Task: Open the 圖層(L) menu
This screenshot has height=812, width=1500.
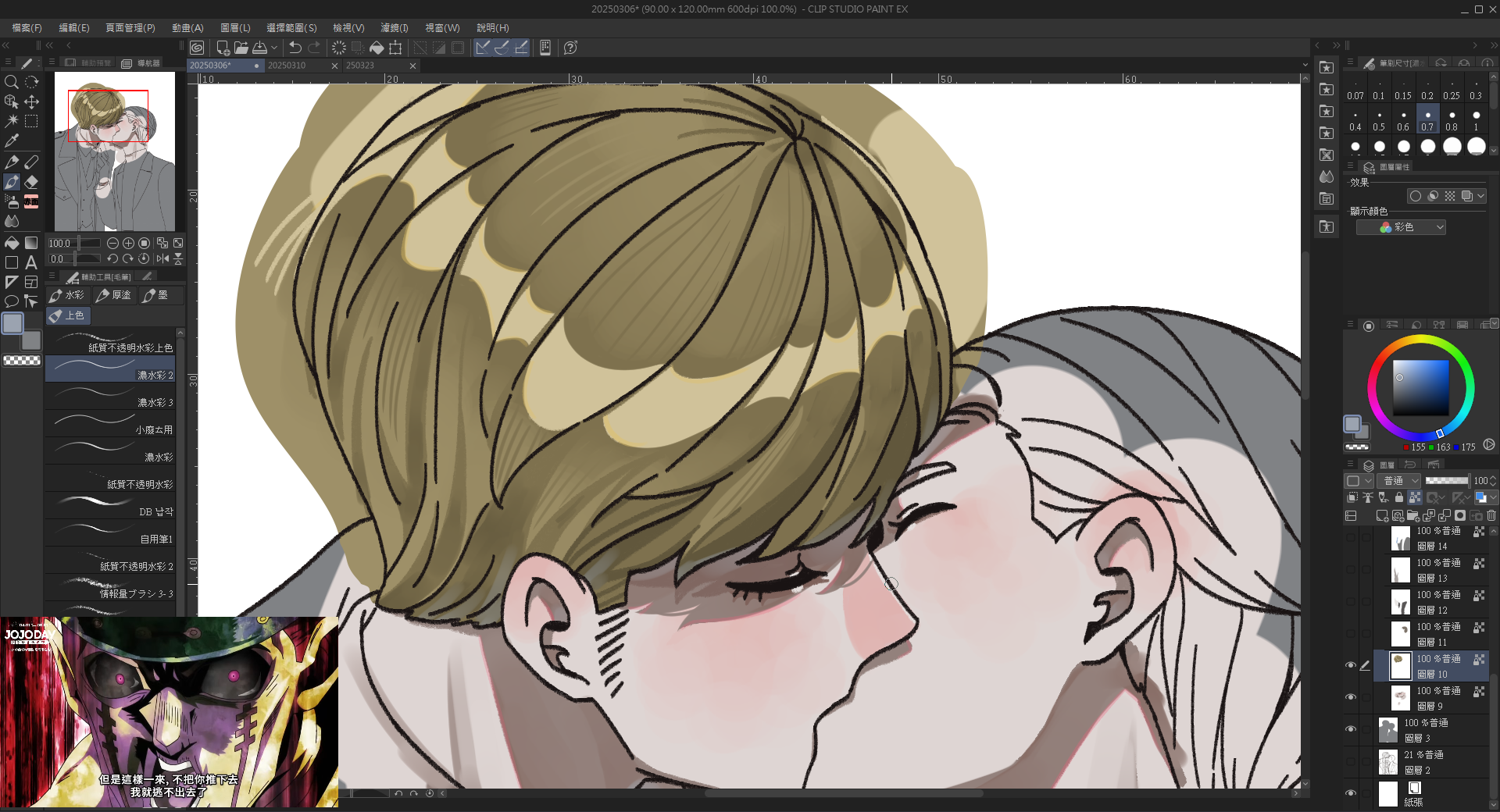Action: [235, 27]
